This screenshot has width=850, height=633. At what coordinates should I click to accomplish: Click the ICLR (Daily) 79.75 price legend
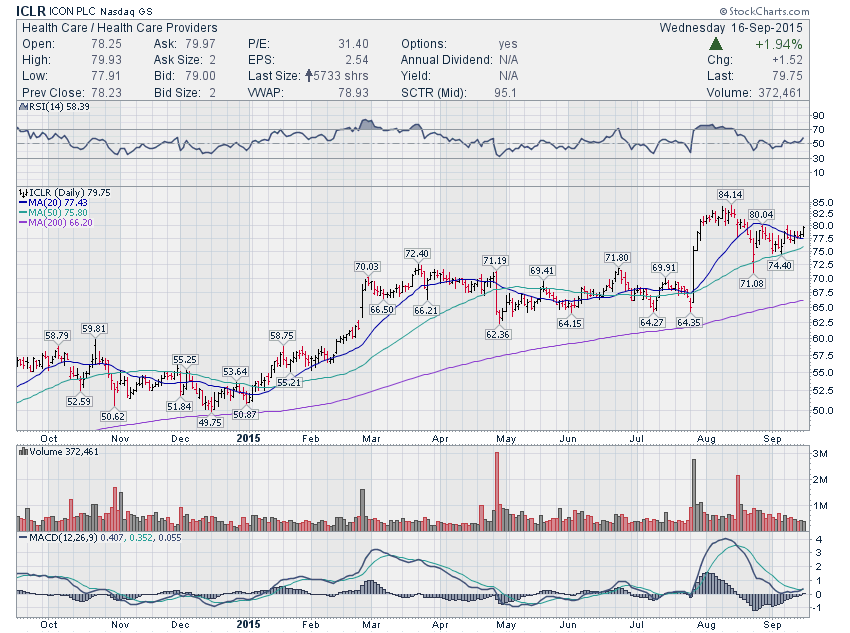coord(65,192)
